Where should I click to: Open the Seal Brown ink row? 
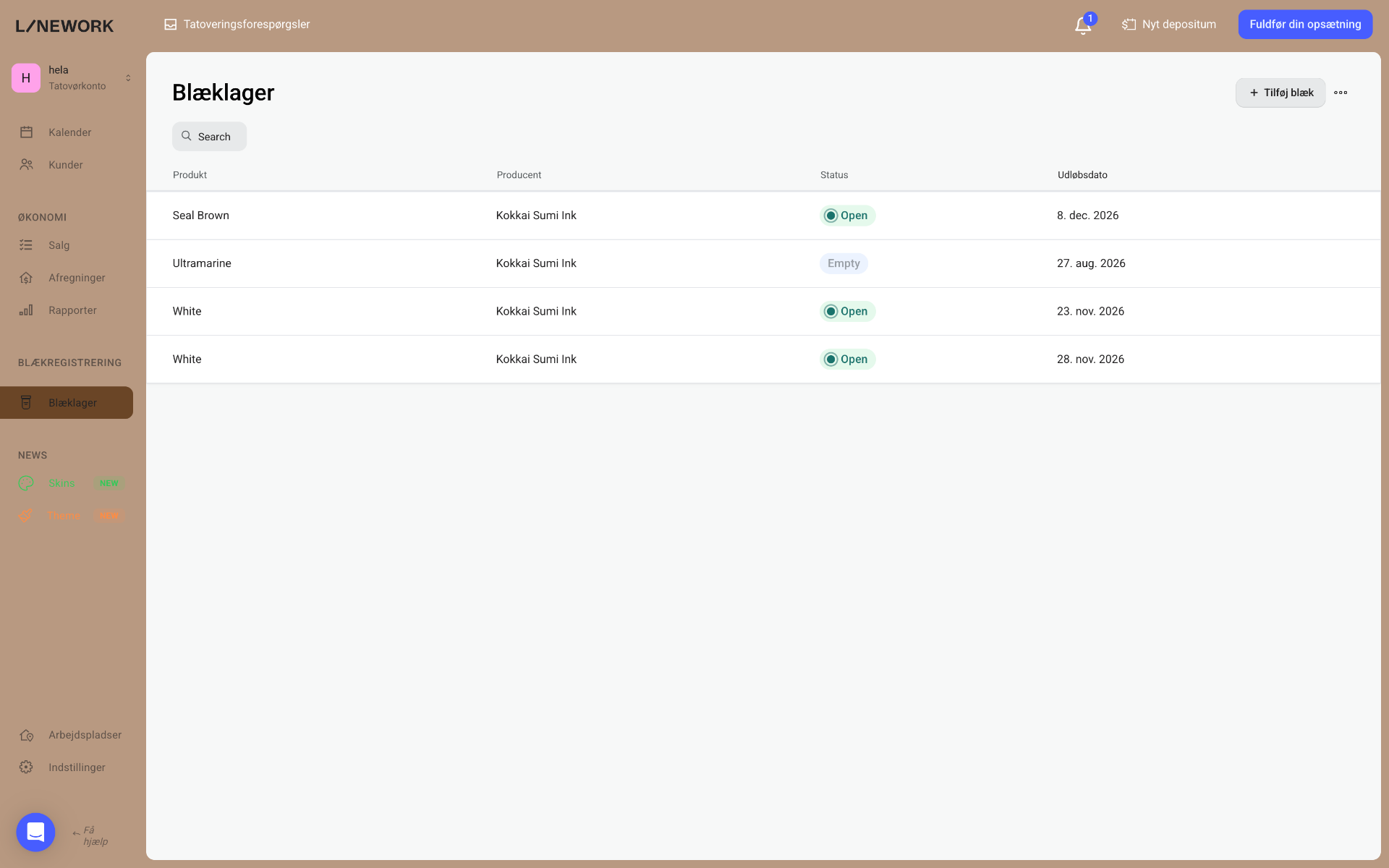tap(763, 216)
